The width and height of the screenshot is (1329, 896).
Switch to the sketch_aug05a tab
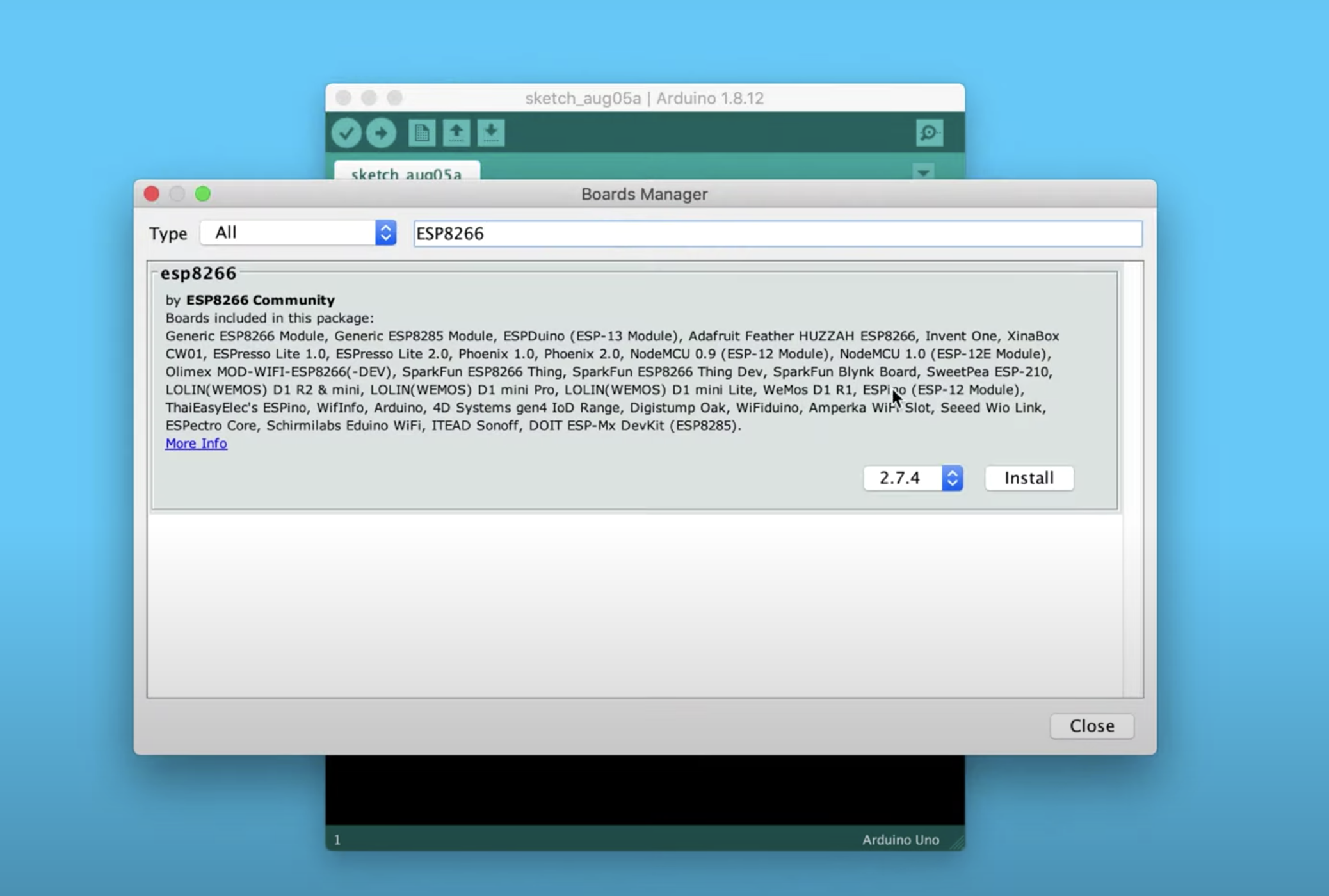click(407, 174)
